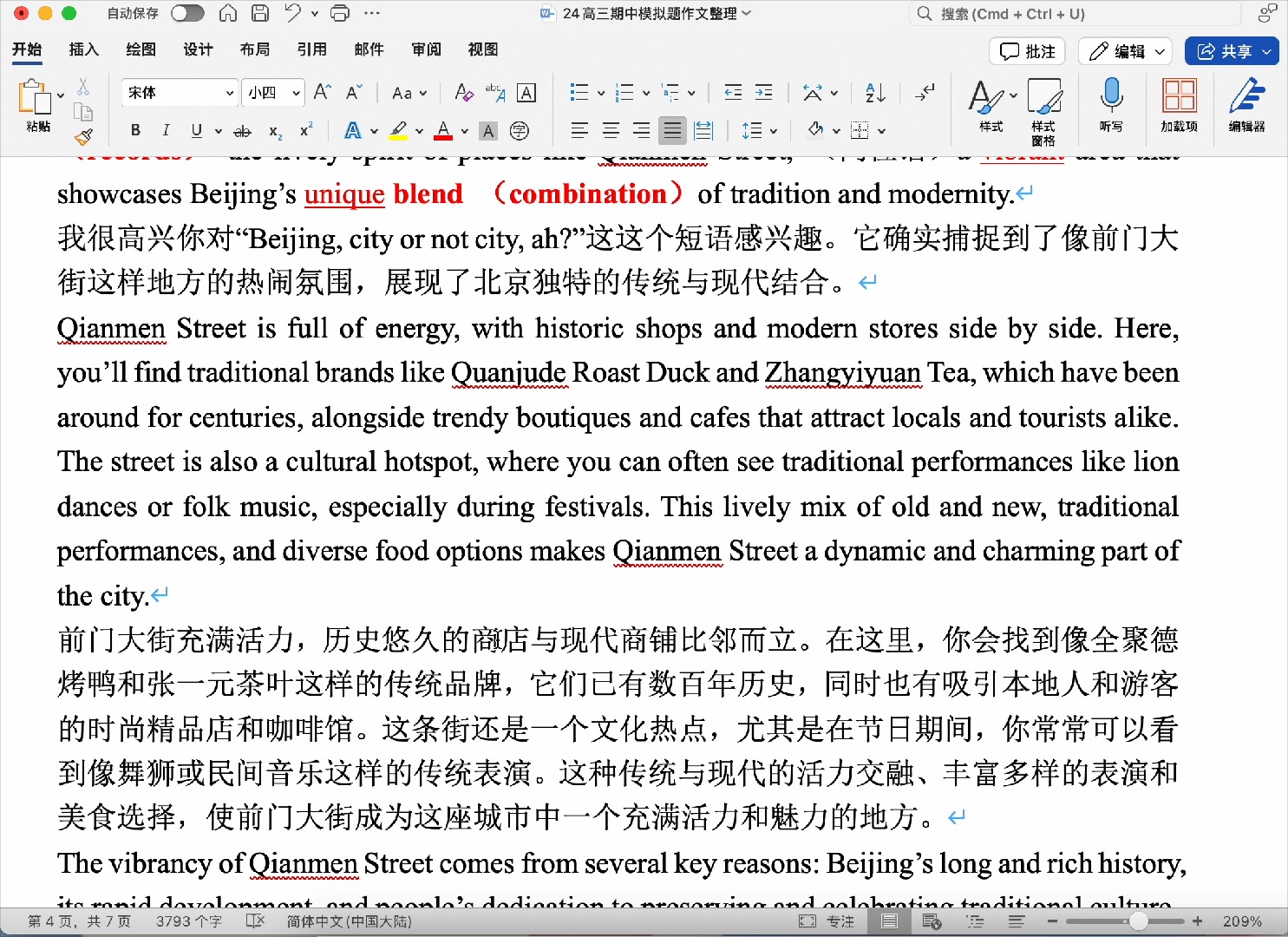Apply the yellow text highlight color

click(x=398, y=131)
